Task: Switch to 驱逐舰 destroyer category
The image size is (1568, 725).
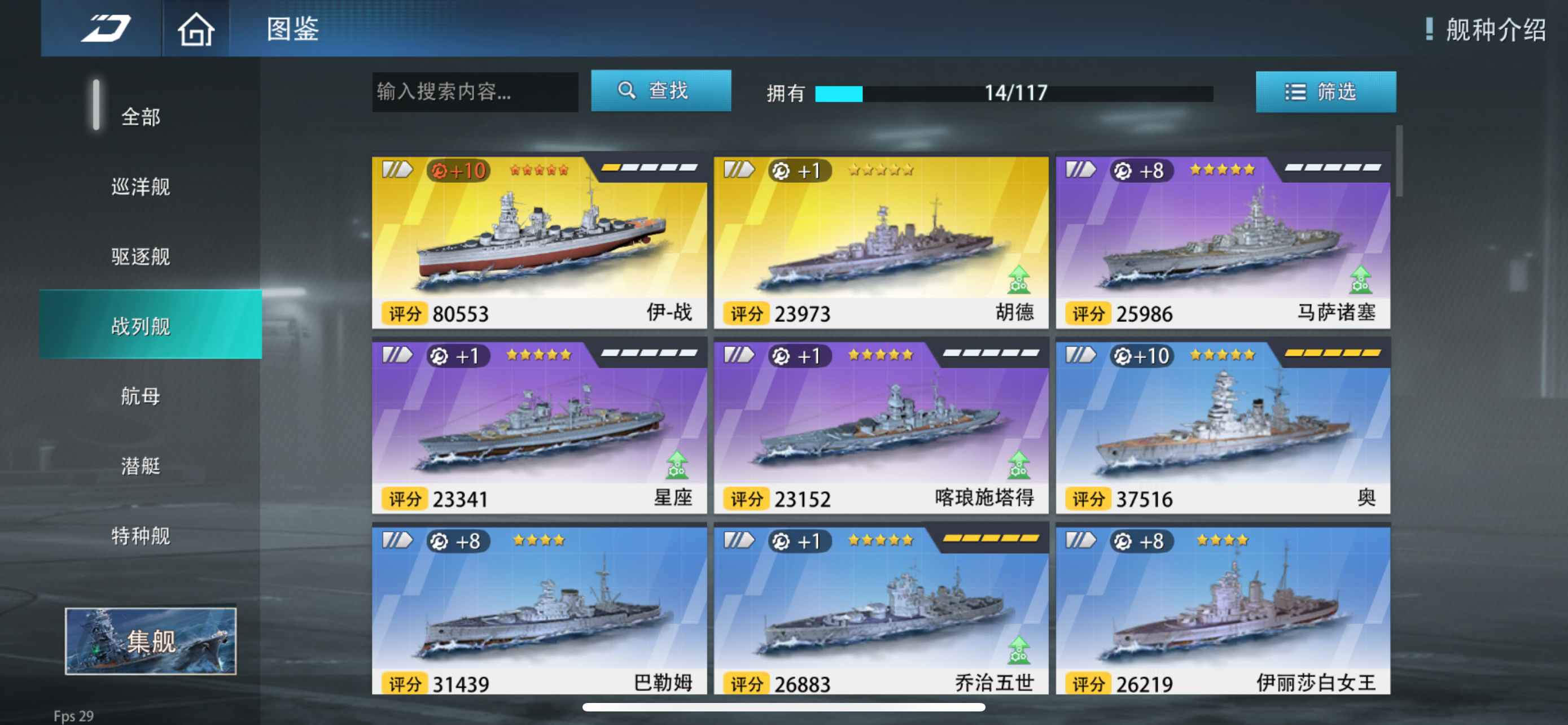Action: click(141, 256)
